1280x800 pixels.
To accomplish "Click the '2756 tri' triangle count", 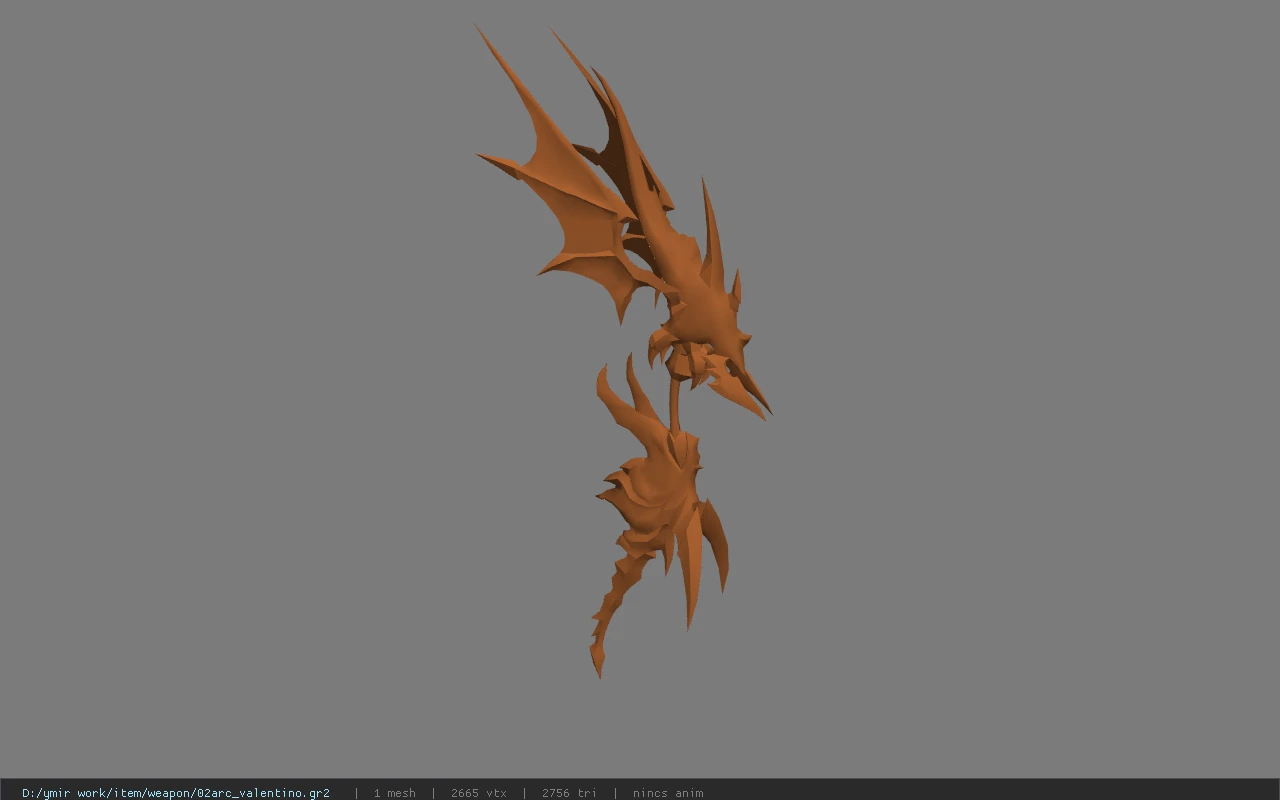I will click(x=569, y=793).
